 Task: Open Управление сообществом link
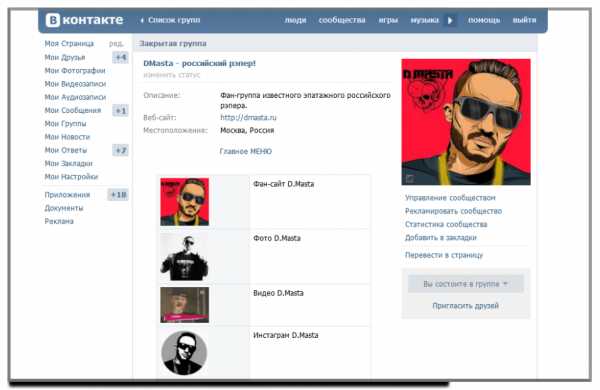pos(450,198)
